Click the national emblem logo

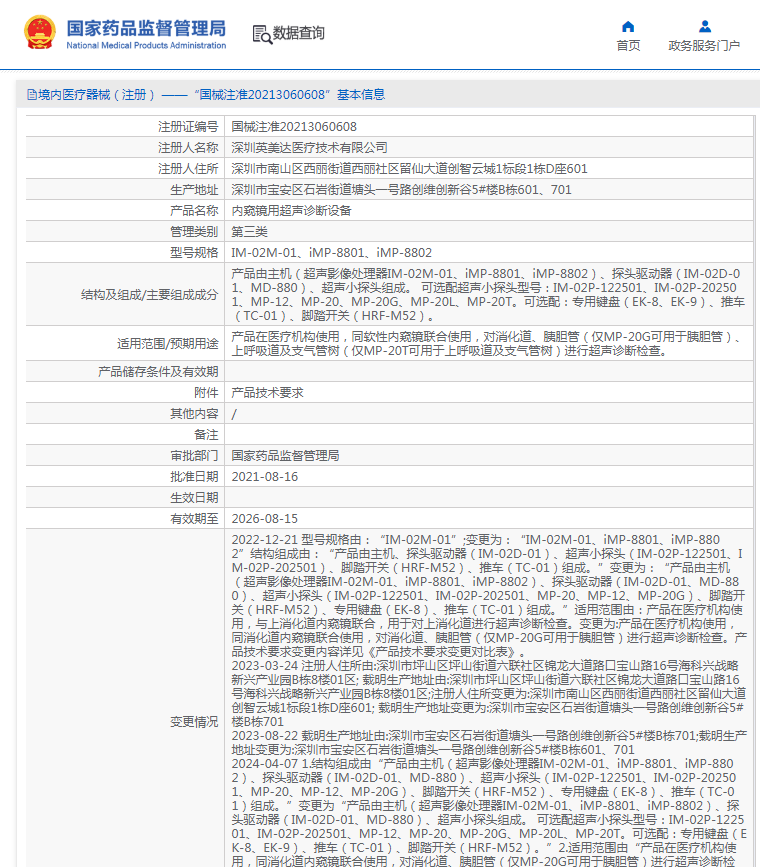40,32
